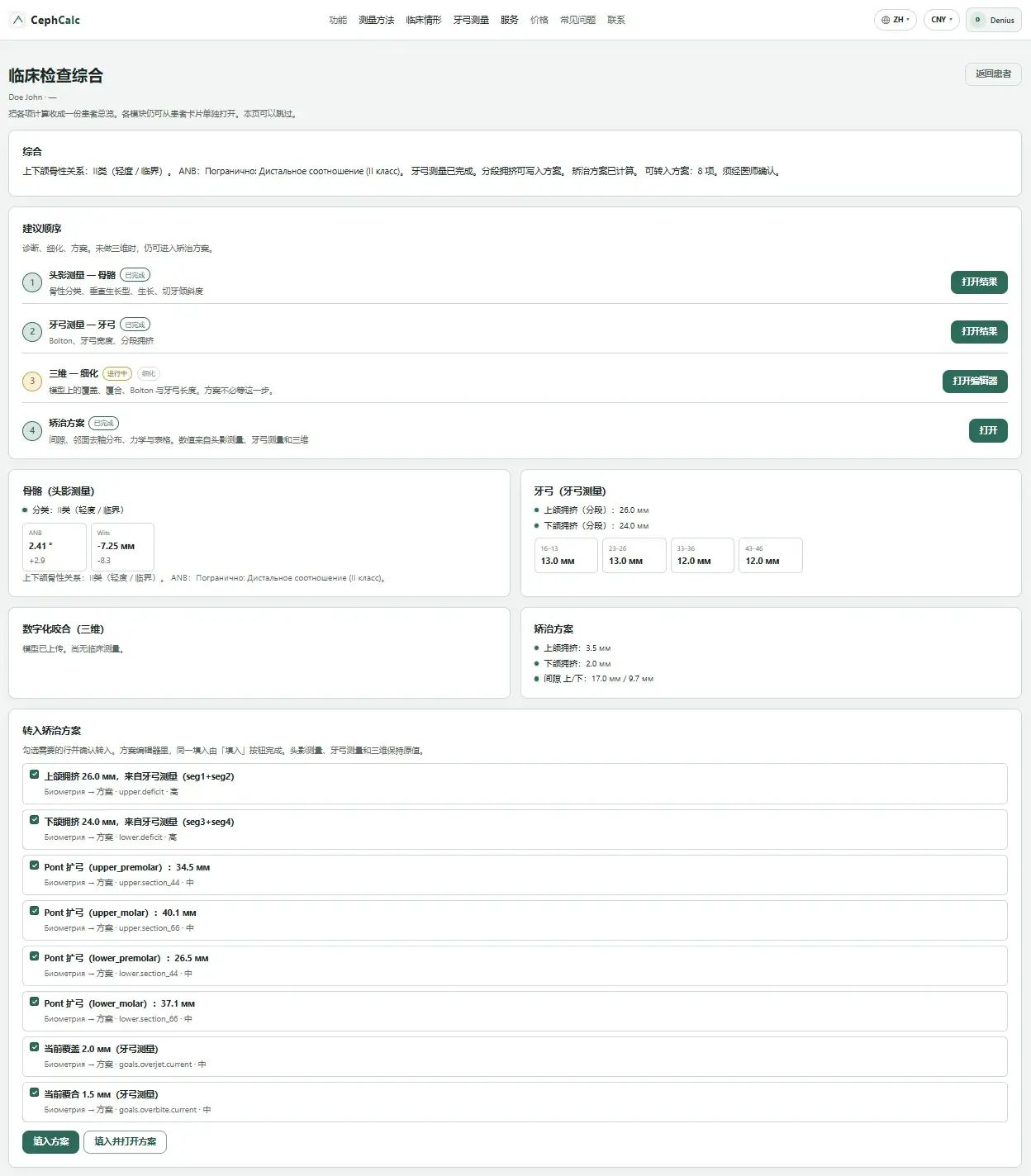Click the 填入方案 button
Screen dimensions: 1031x1176
[x=51, y=1142]
